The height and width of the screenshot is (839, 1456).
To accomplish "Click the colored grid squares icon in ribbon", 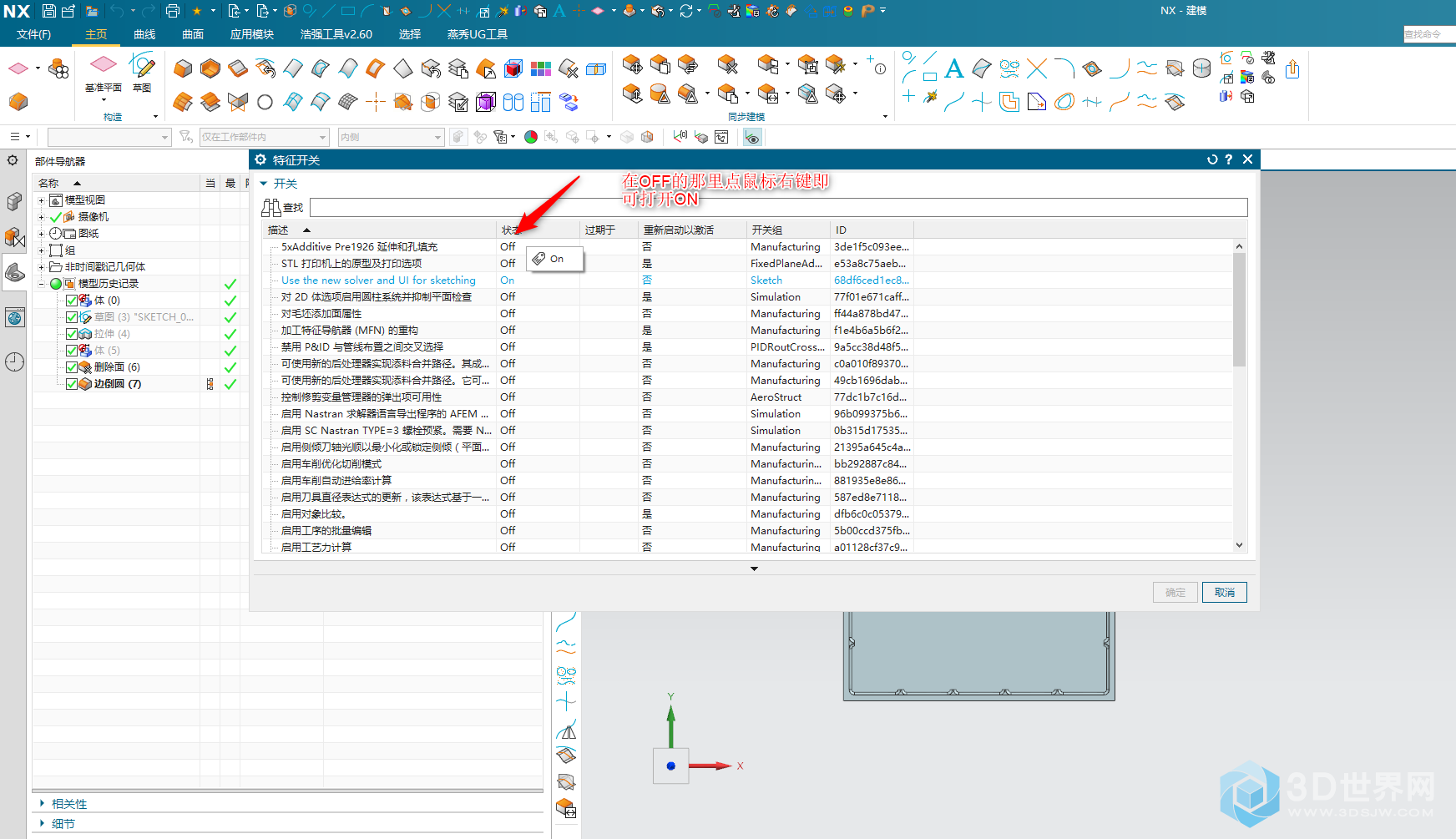I will (x=541, y=68).
